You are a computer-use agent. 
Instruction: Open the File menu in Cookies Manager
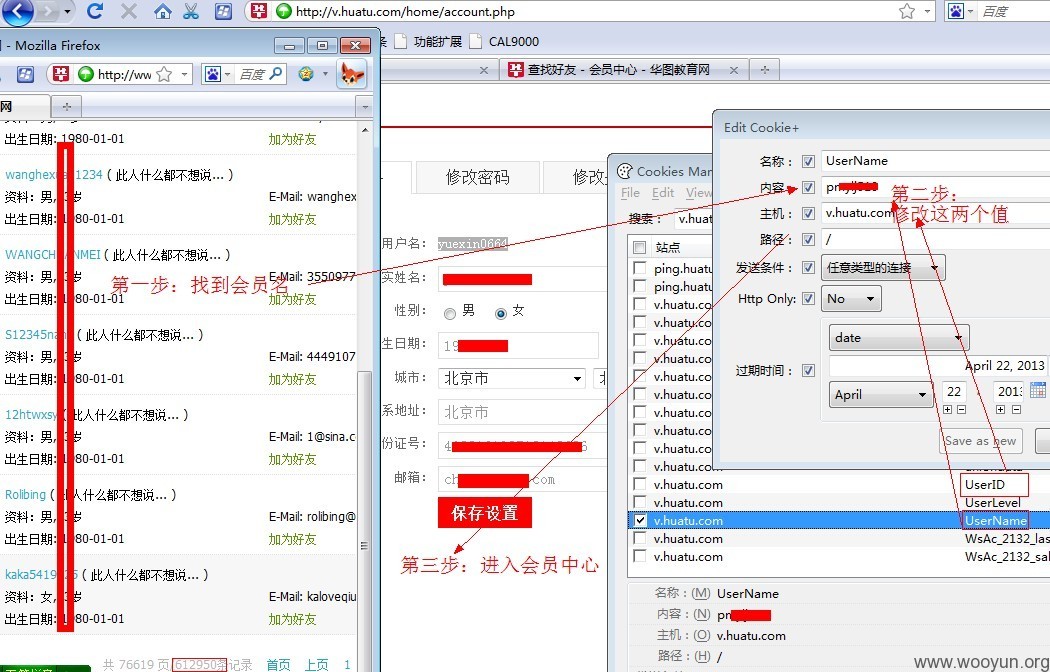[630, 193]
